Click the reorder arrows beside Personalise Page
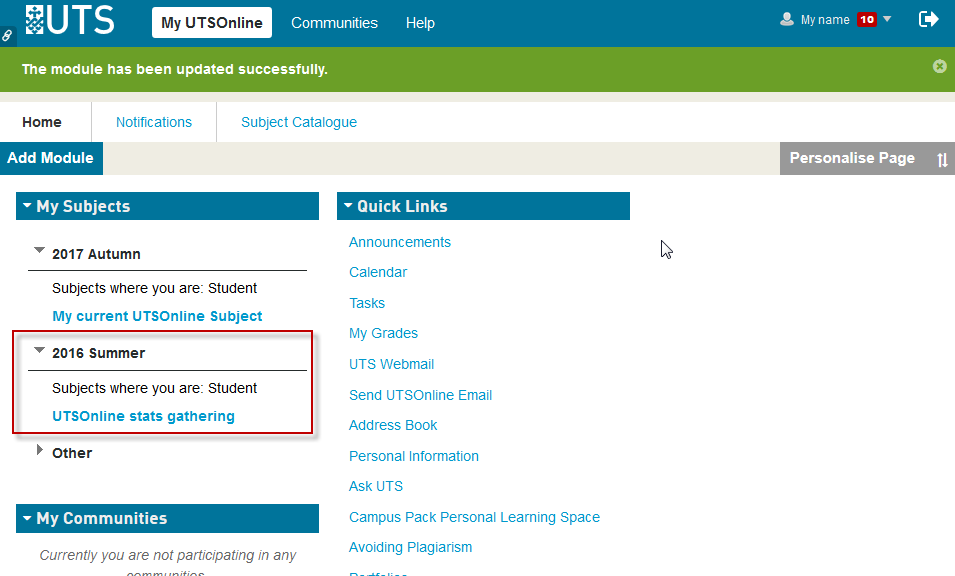Image resolution: width=955 pixels, height=576 pixels. pyautogui.click(x=942, y=159)
